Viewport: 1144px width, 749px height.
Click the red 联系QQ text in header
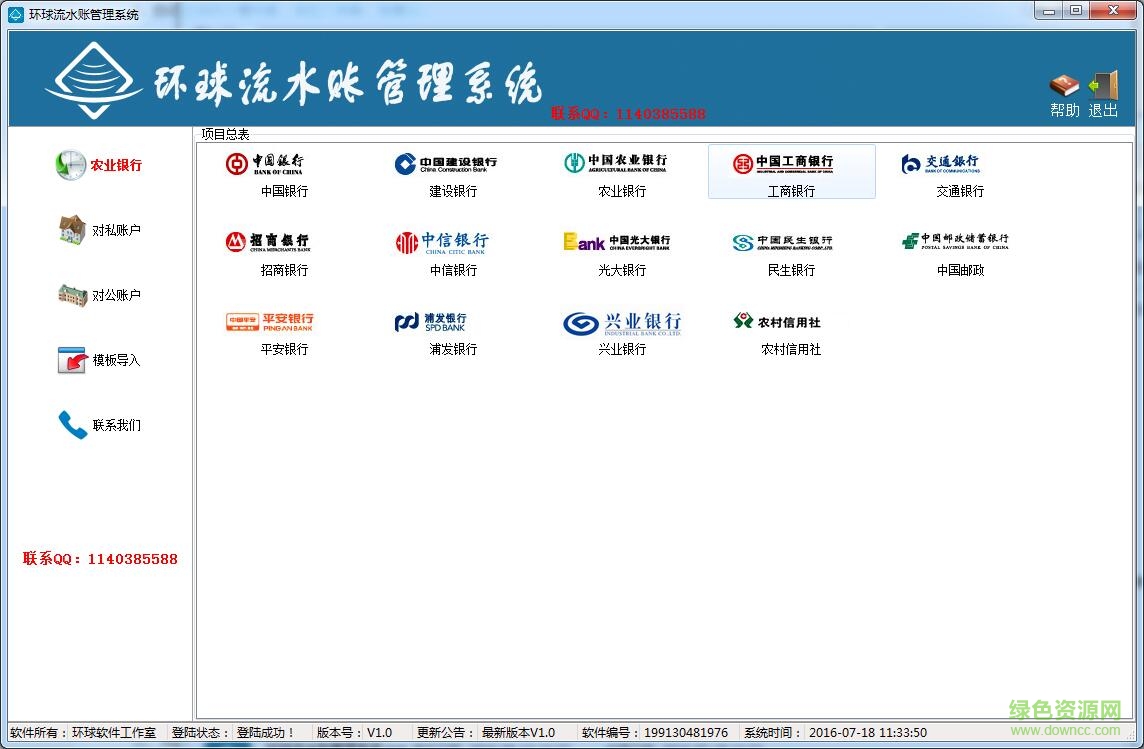point(628,113)
